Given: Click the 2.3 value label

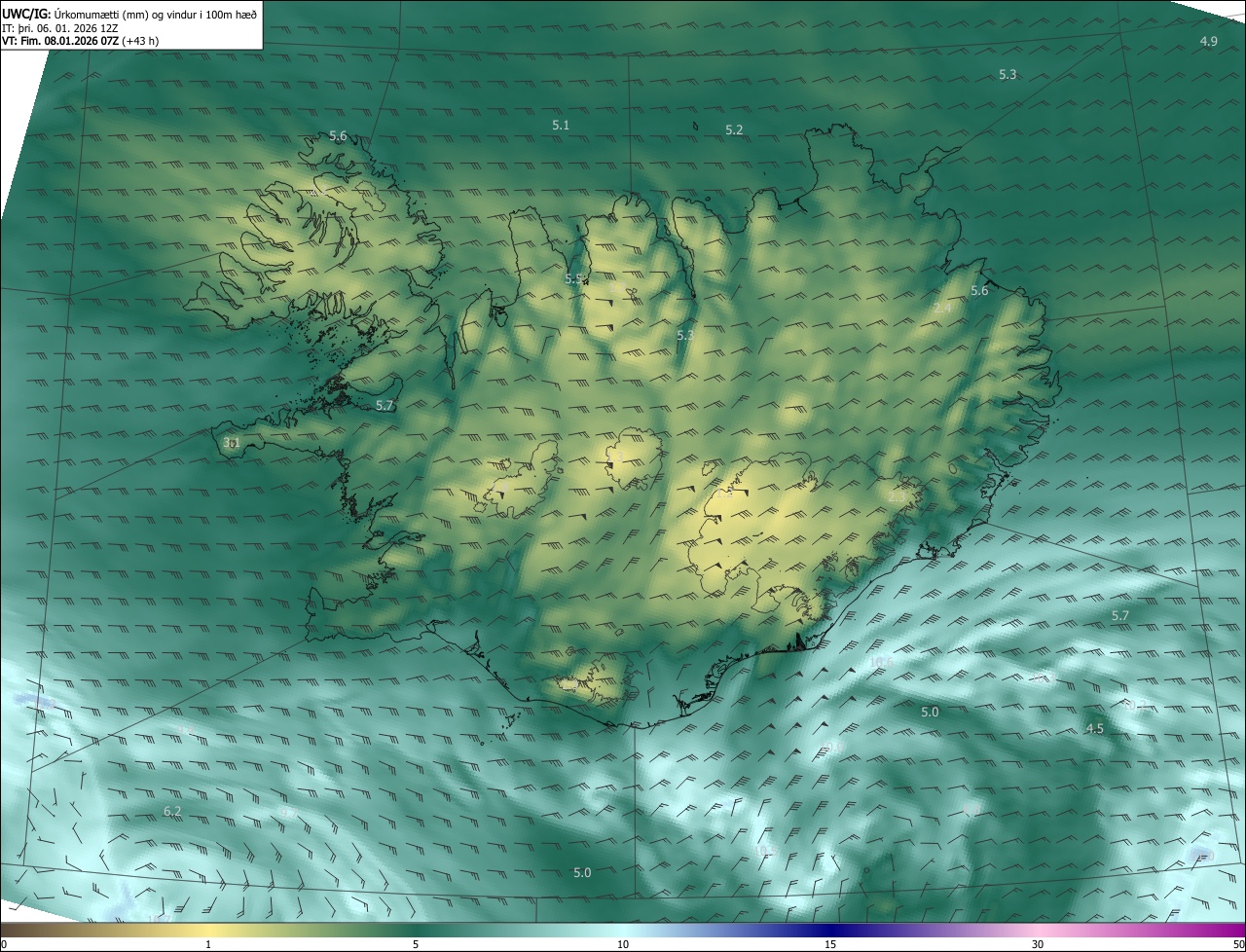Looking at the screenshot, I should click(897, 495).
